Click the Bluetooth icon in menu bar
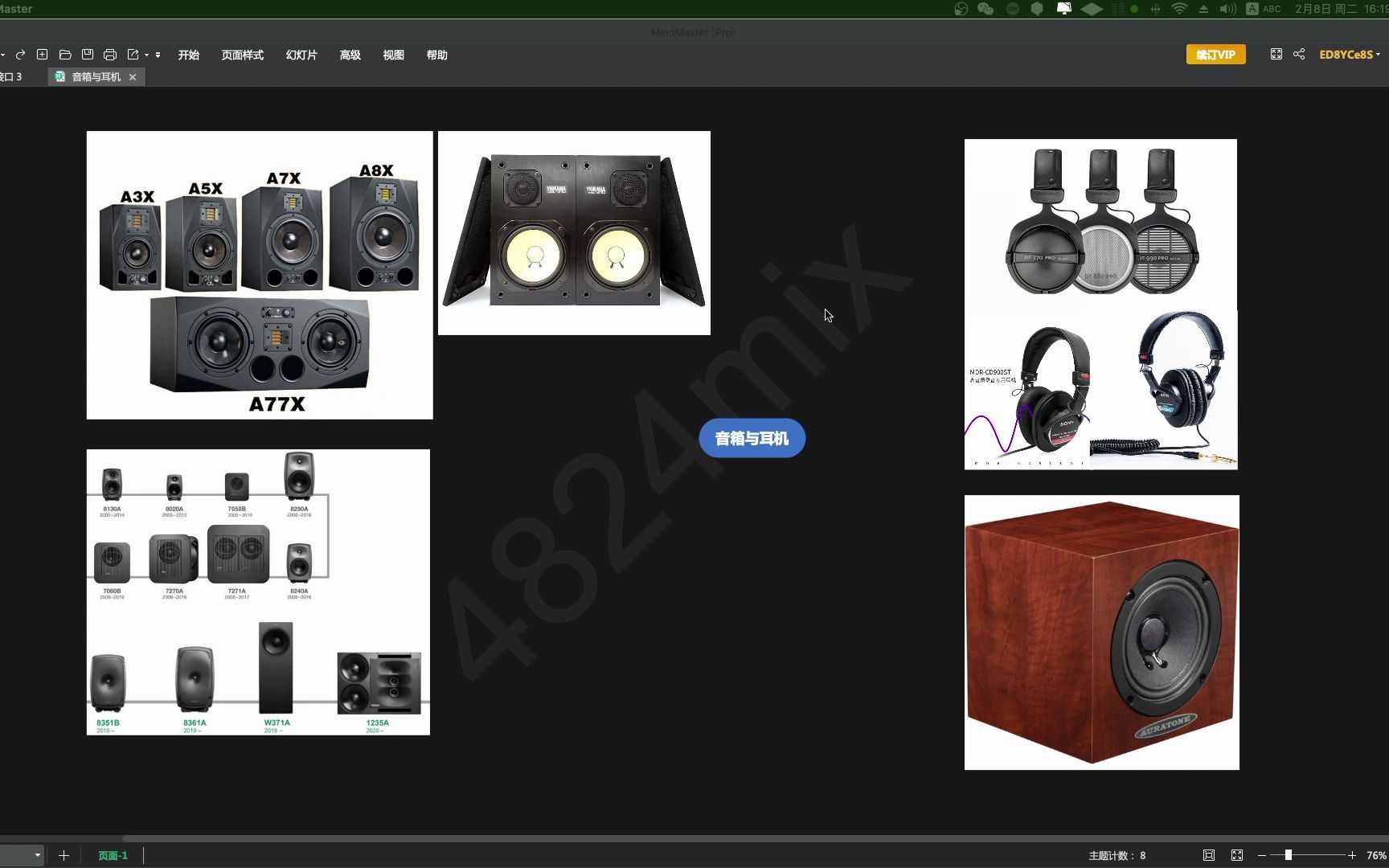The height and width of the screenshot is (868, 1389). pyautogui.click(x=1155, y=9)
